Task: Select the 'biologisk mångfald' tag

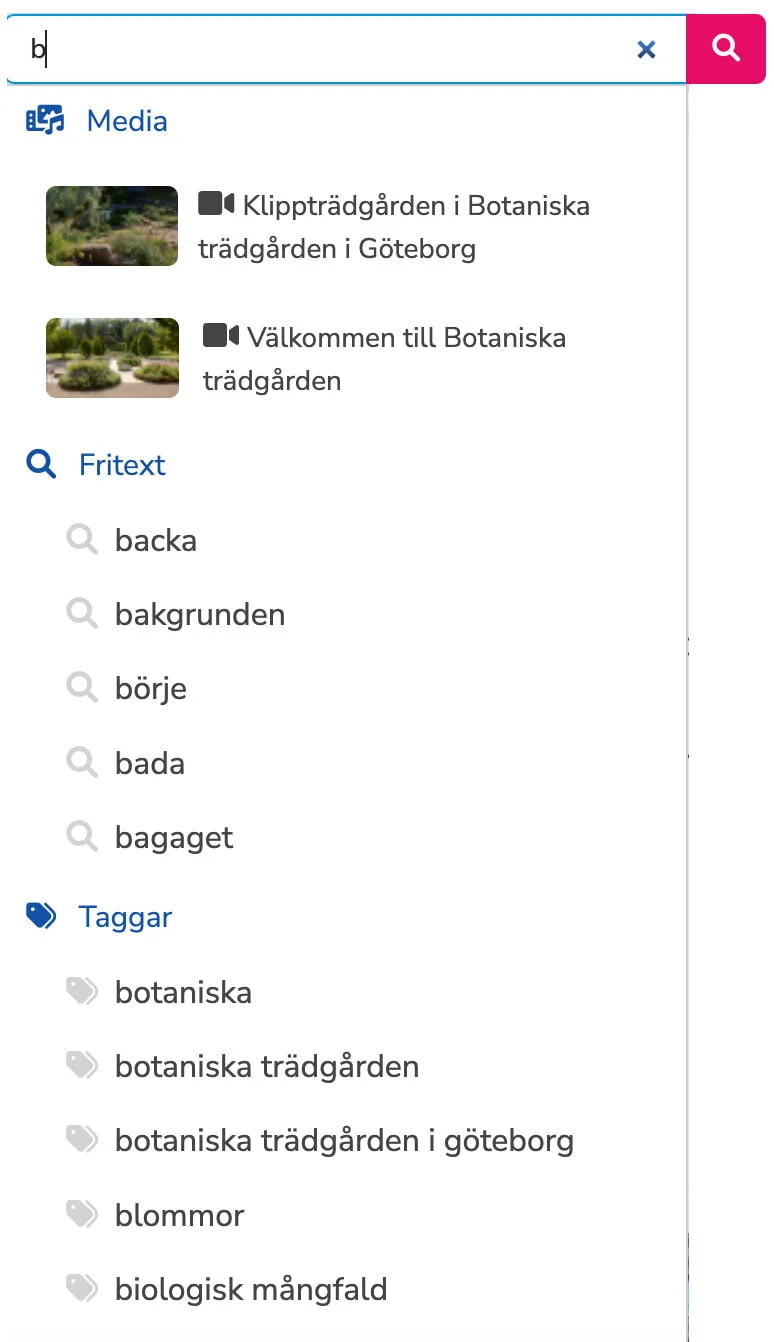Action: point(251,1290)
